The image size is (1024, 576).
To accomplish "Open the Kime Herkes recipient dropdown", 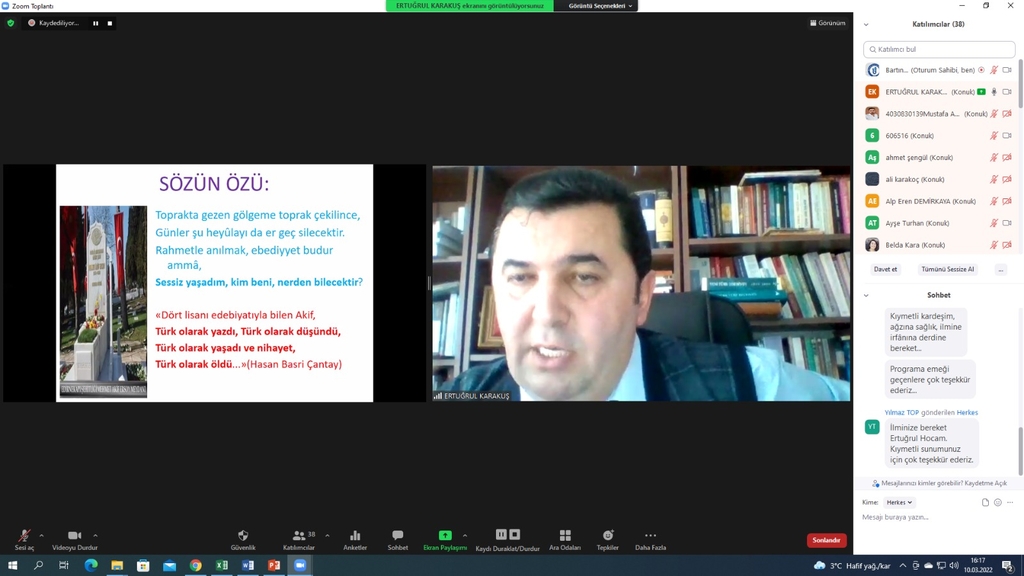I will tap(899, 502).
